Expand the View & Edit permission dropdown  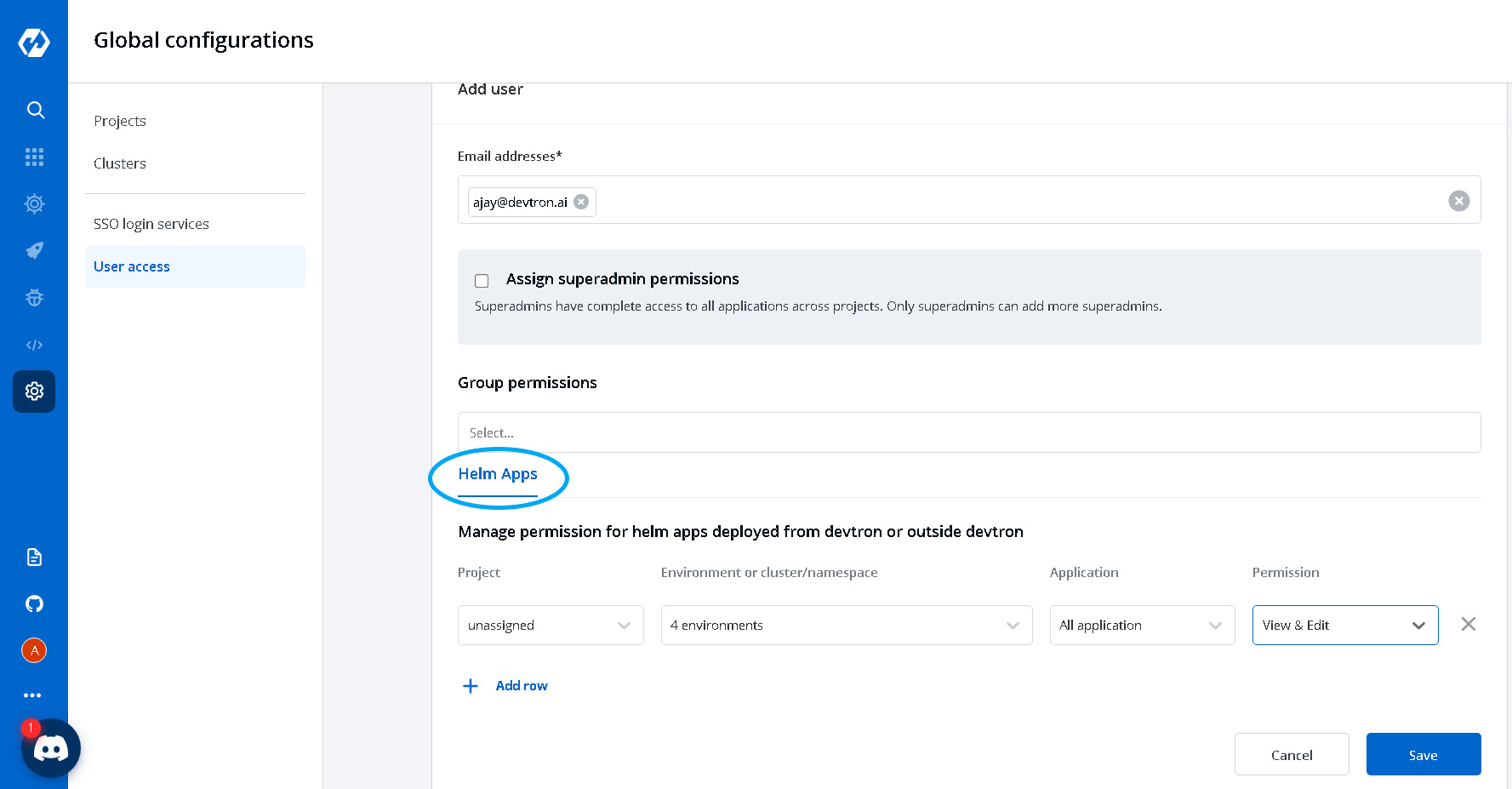click(1344, 625)
